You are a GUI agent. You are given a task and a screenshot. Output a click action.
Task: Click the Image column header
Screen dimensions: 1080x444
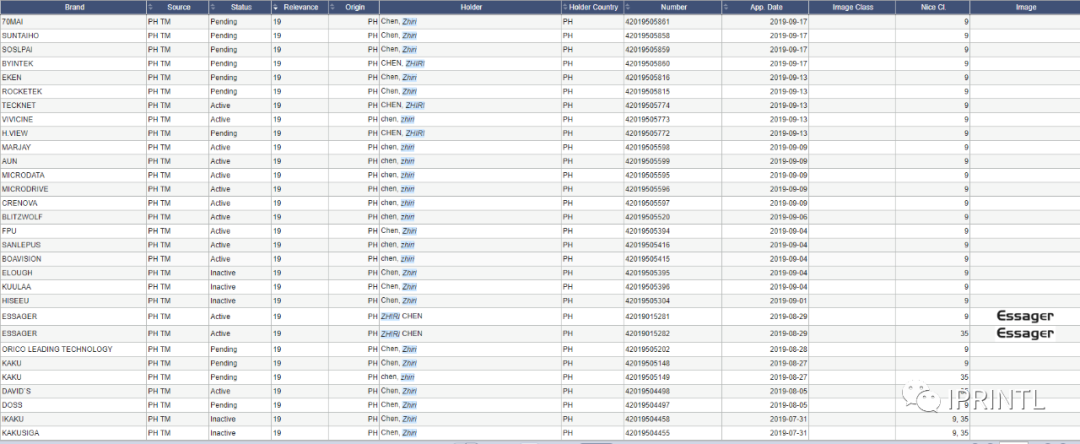(x=1026, y=7)
